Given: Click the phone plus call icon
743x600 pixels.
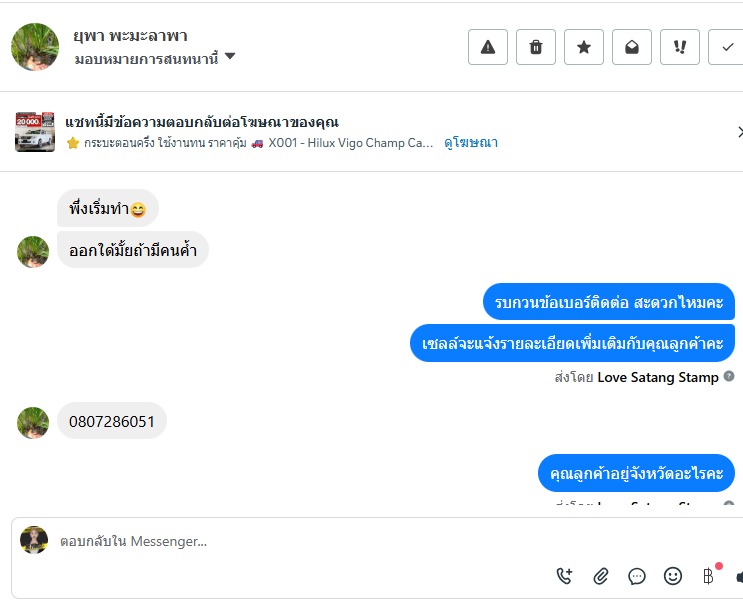Looking at the screenshot, I should 565,576.
